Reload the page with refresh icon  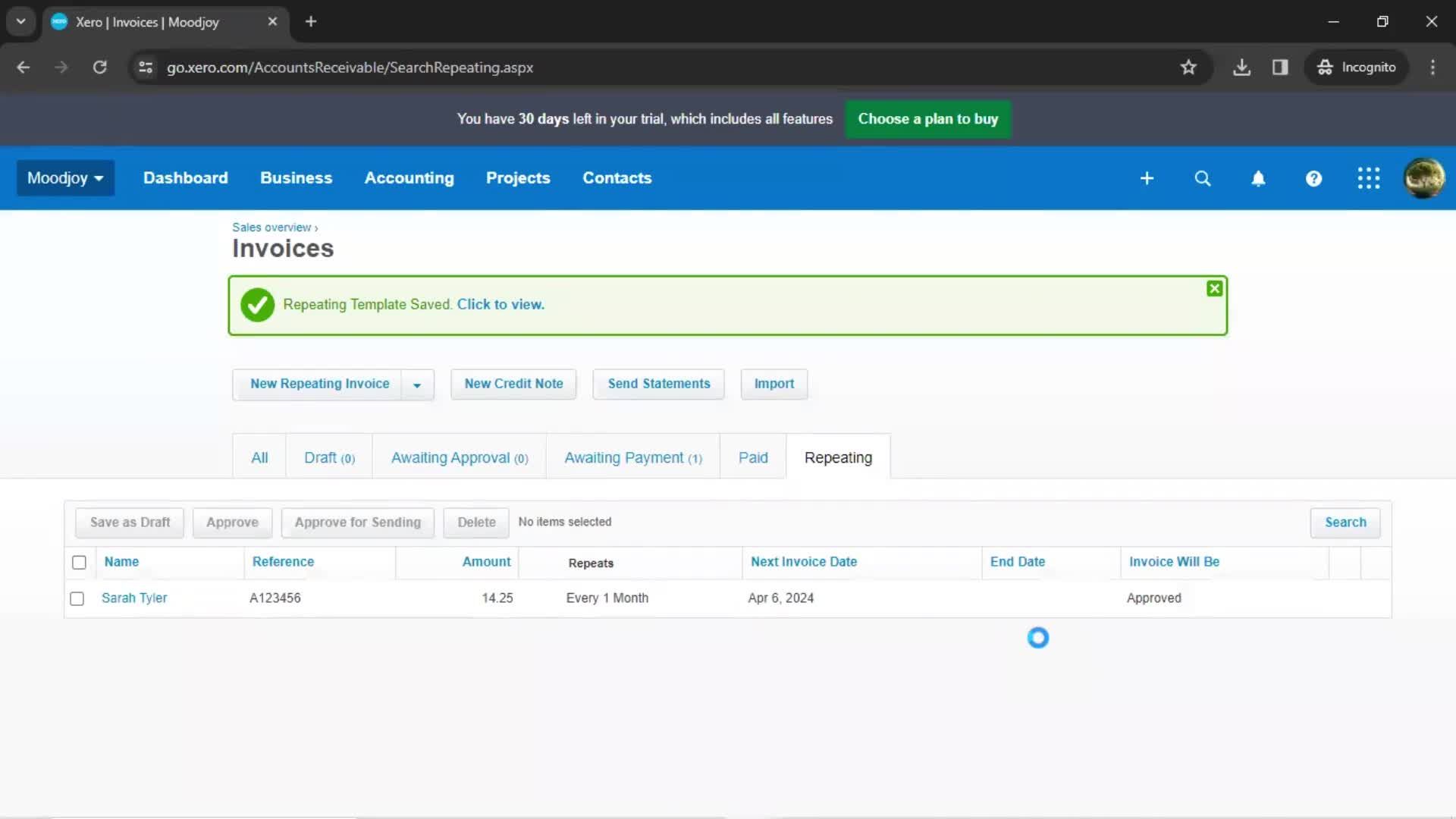coord(99,67)
